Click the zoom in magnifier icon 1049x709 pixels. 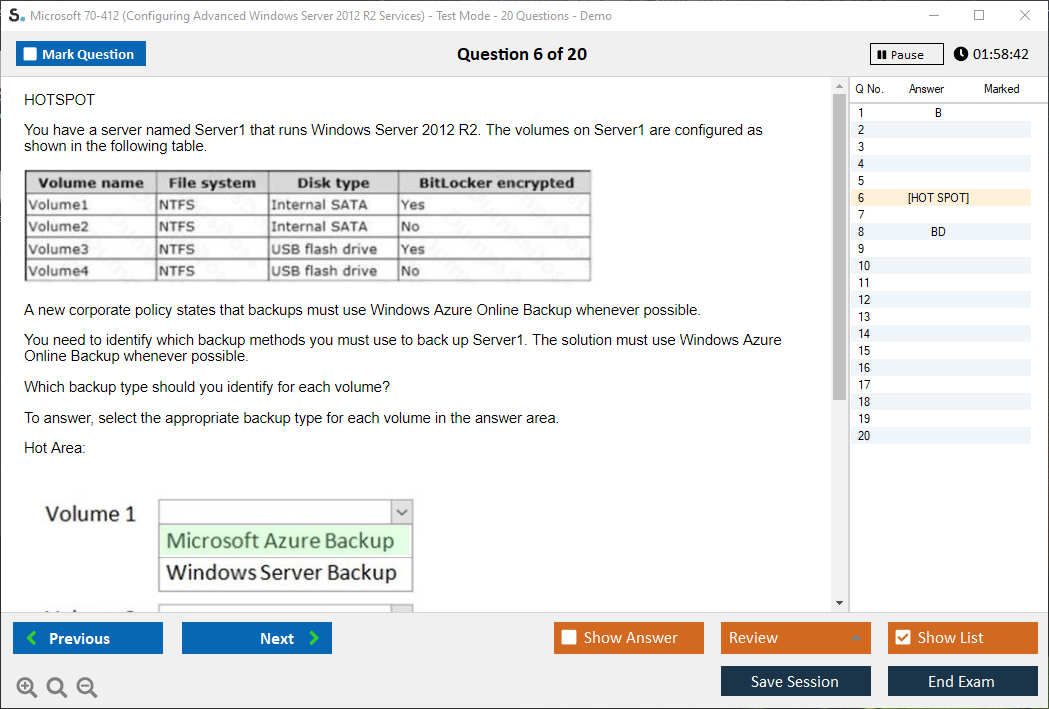pyautogui.click(x=26, y=687)
